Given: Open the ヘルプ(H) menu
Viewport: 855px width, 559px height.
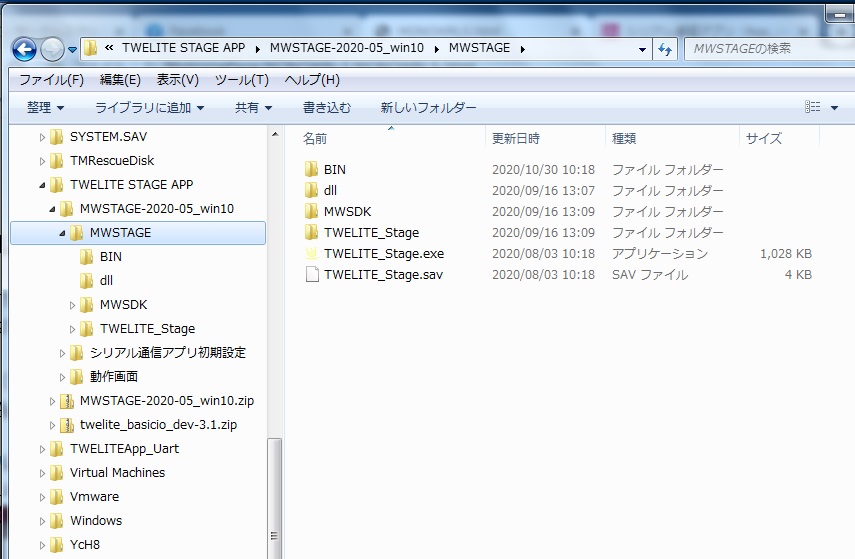Looking at the screenshot, I should tap(312, 80).
